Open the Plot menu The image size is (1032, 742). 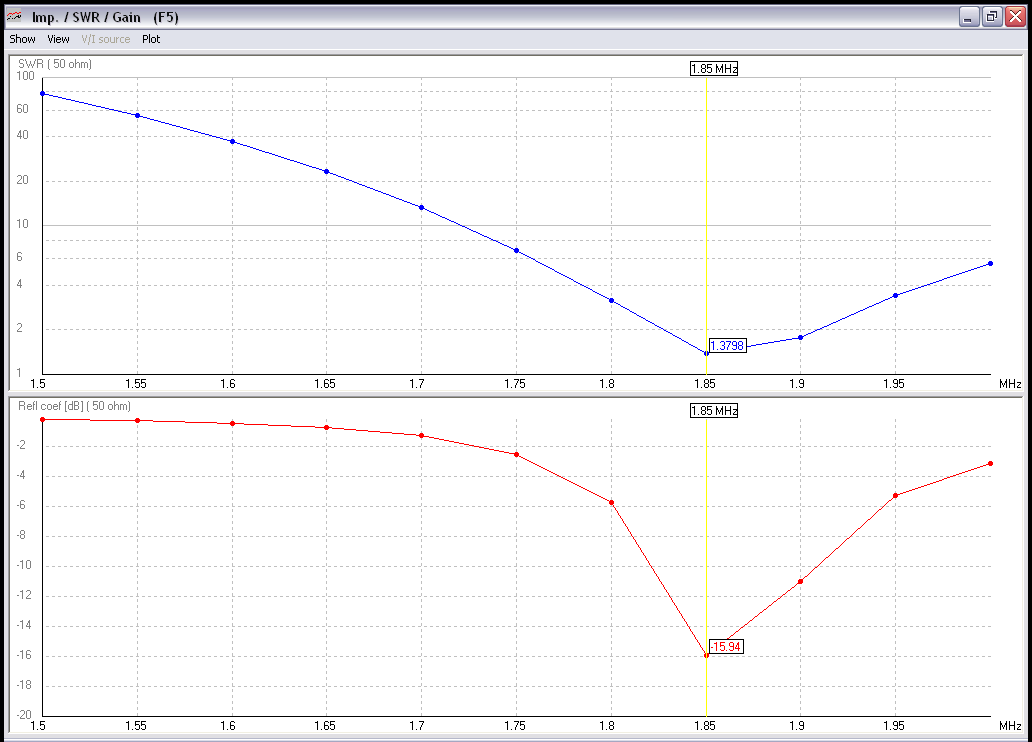(x=151, y=39)
